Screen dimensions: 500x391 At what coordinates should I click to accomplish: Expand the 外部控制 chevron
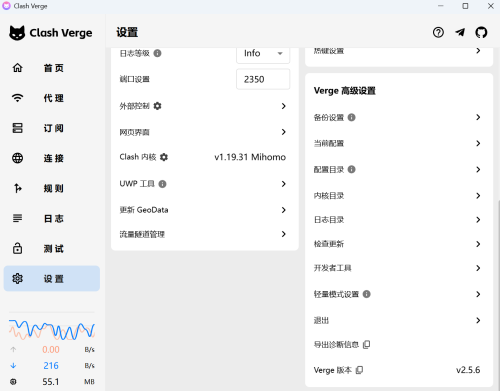[283, 106]
